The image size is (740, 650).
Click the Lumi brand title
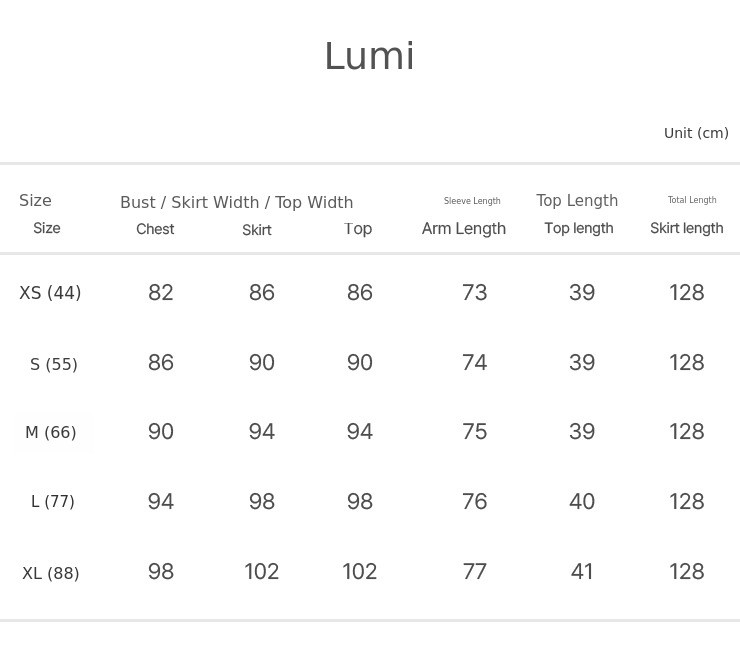369,57
